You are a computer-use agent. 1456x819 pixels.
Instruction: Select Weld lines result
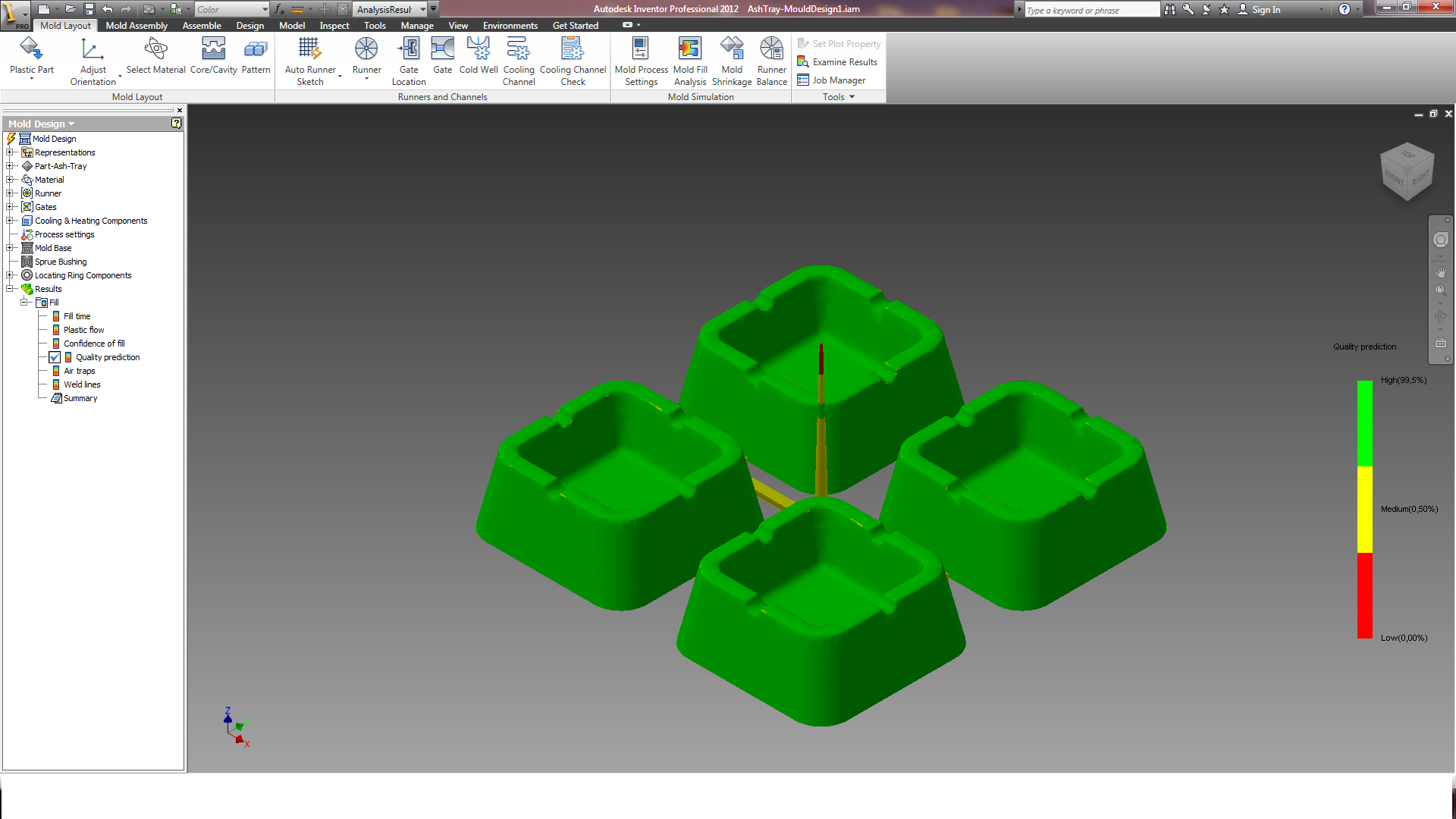[82, 384]
